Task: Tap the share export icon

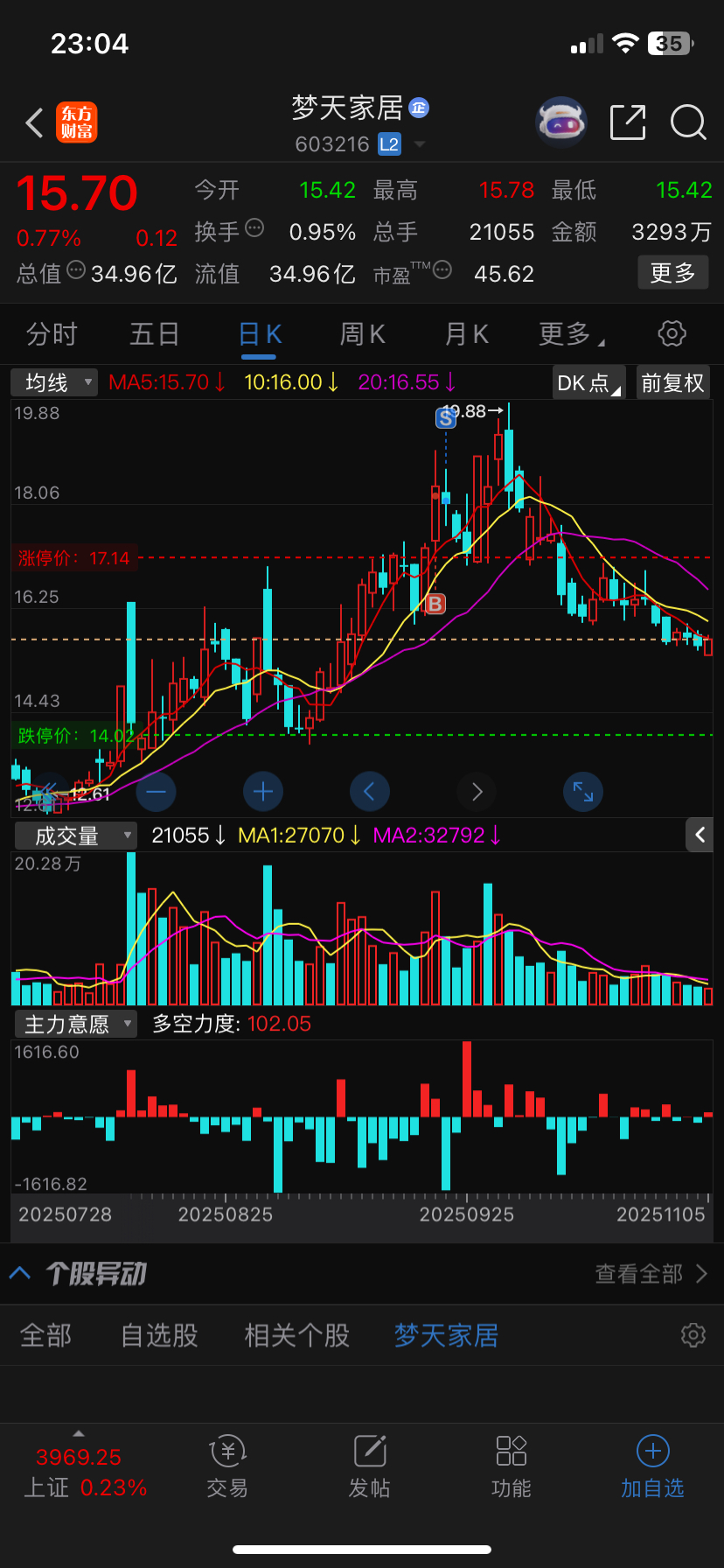Action: click(x=628, y=122)
